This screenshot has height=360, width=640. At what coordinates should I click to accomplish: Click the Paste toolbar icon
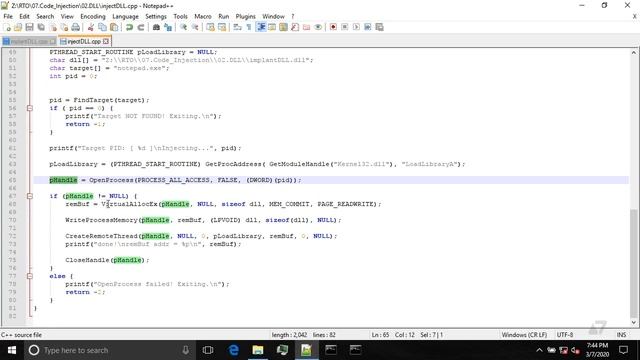click(x=114, y=27)
